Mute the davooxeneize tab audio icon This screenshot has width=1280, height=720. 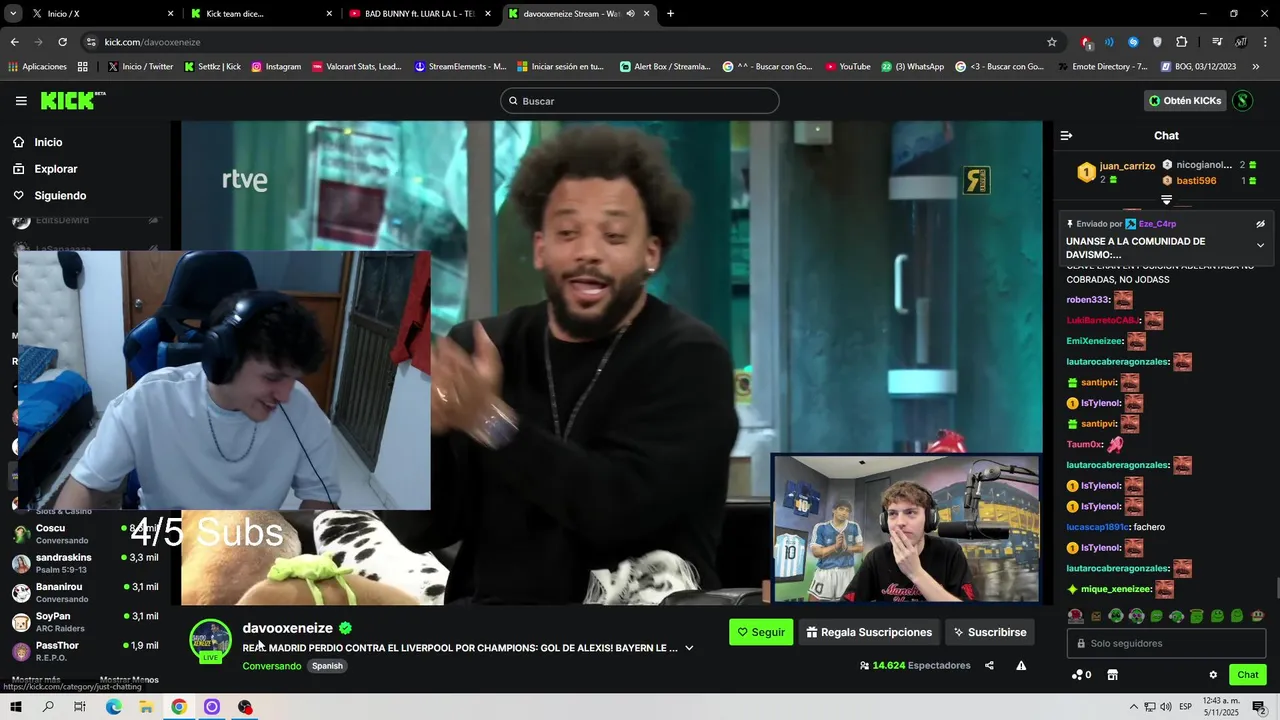630,14
